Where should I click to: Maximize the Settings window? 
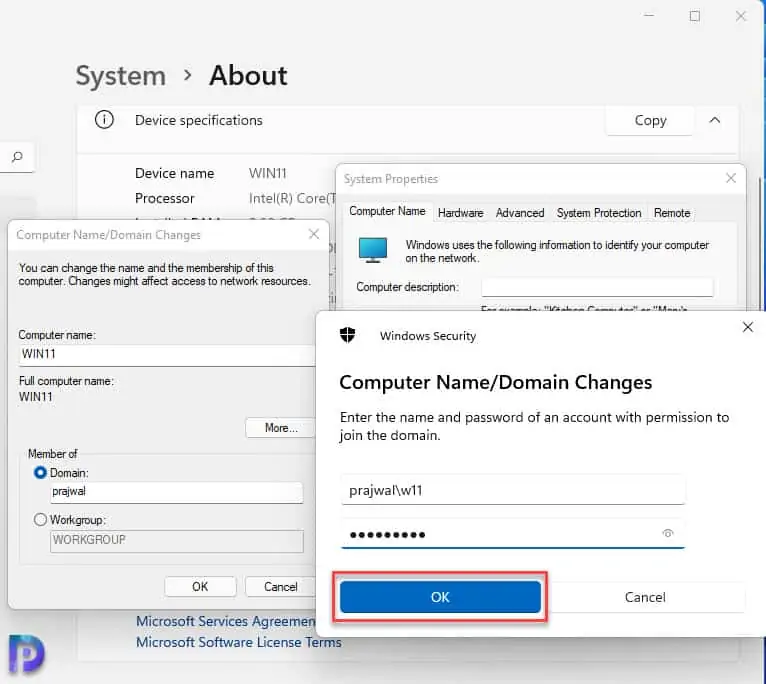pos(695,16)
